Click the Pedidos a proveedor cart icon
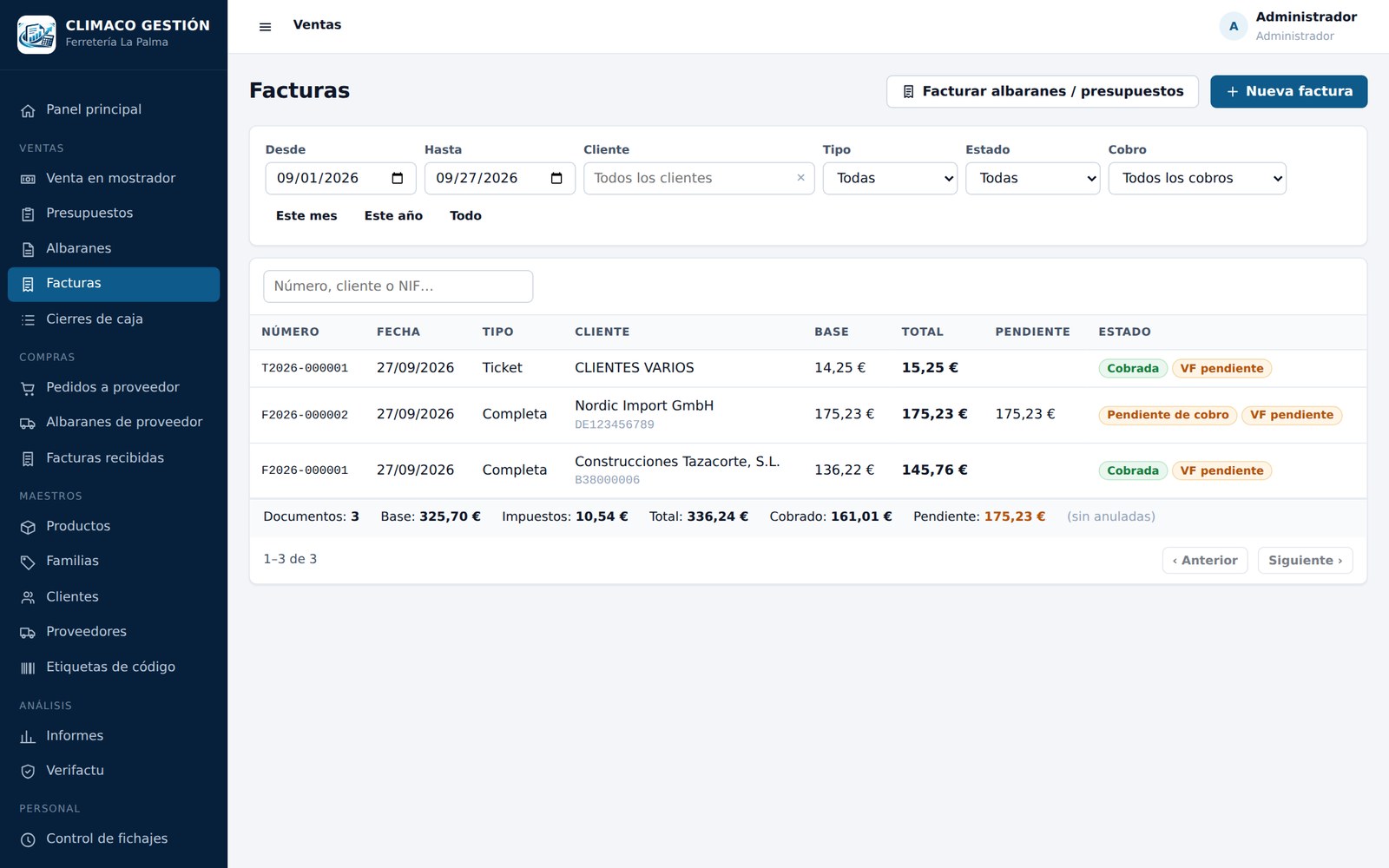This screenshot has width=1389, height=868. [28, 388]
